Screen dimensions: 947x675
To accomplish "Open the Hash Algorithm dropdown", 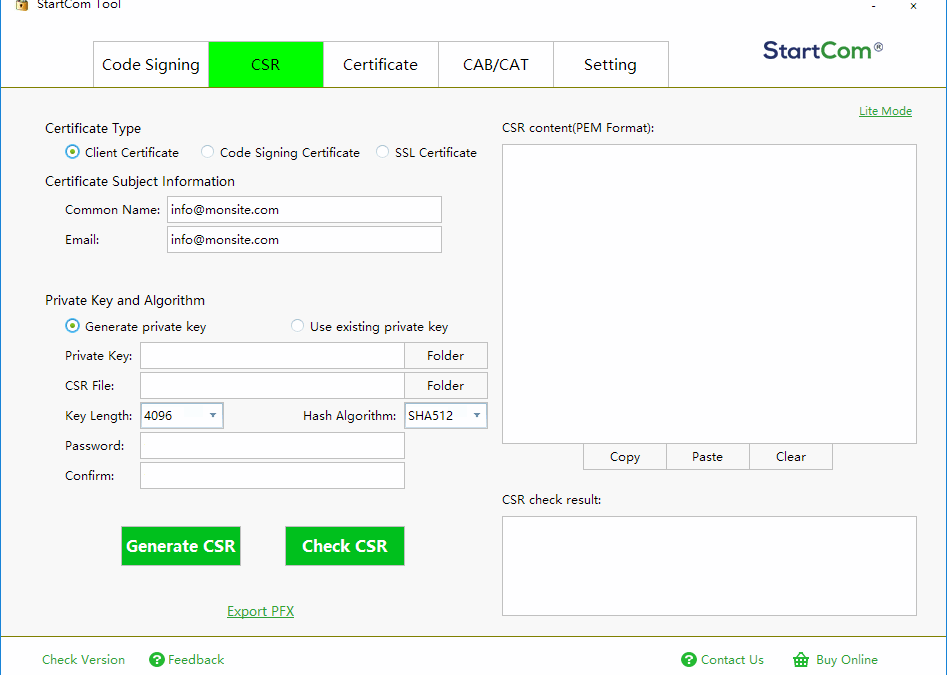I will [446, 415].
